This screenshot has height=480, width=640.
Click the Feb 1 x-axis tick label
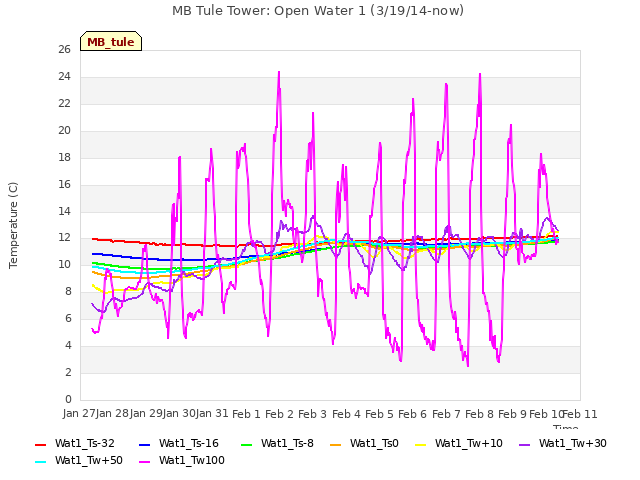[x=246, y=414]
